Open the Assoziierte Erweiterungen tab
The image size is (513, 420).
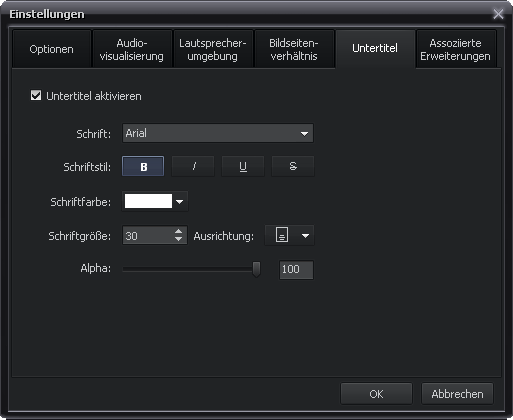(456, 49)
